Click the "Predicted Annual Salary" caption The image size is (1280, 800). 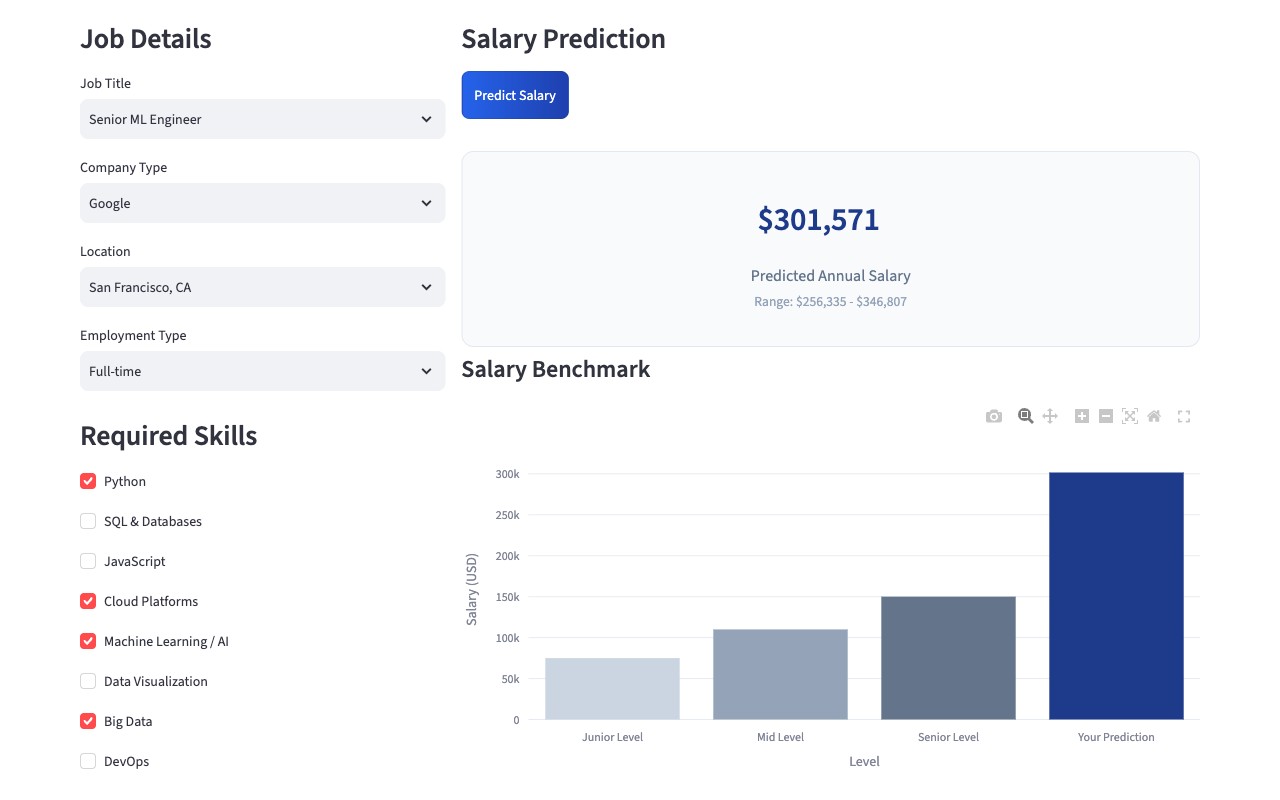pos(830,275)
